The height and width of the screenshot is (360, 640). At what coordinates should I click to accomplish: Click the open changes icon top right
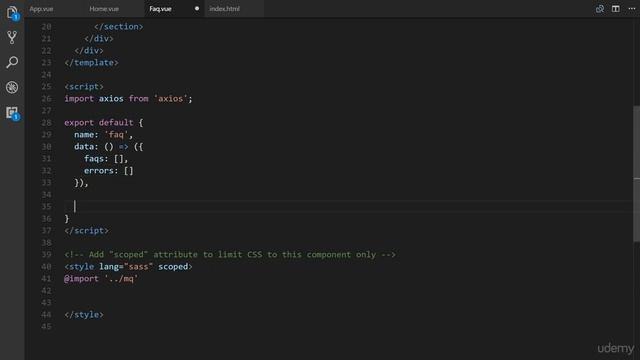600,9
